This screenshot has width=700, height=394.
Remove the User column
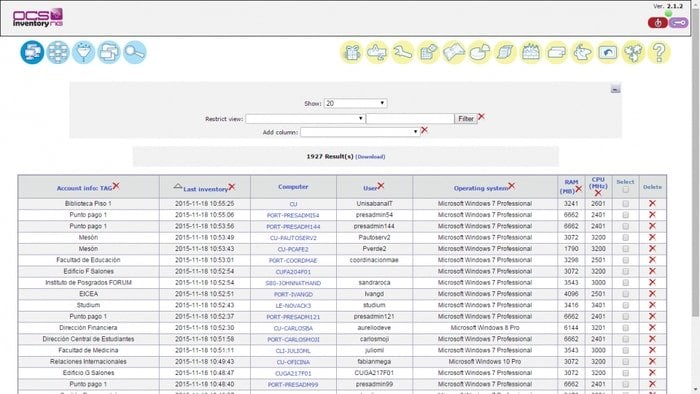(381, 186)
